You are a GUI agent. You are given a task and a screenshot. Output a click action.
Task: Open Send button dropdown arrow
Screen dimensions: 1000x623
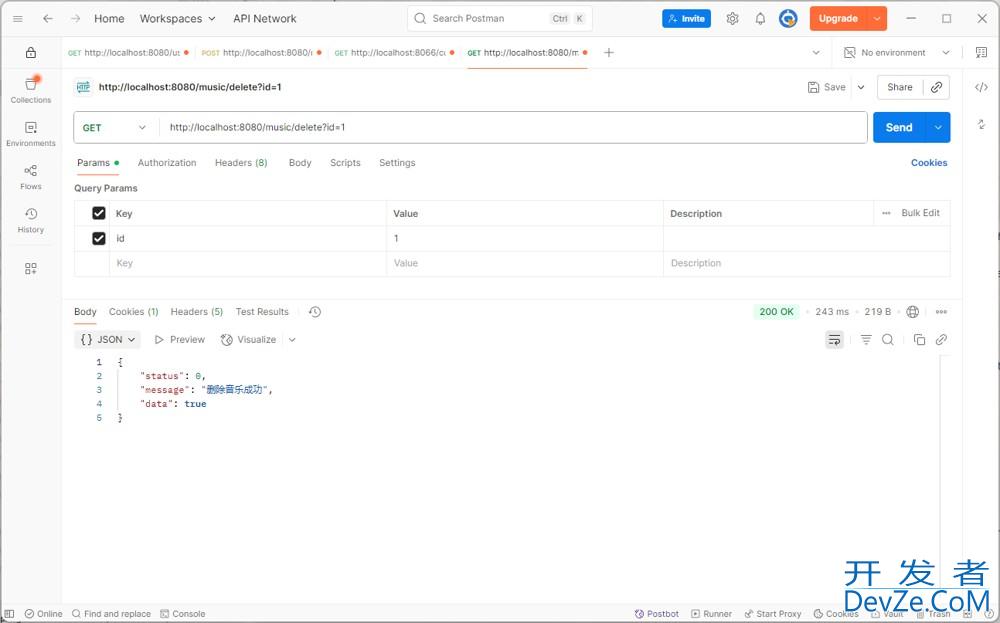(x=938, y=128)
